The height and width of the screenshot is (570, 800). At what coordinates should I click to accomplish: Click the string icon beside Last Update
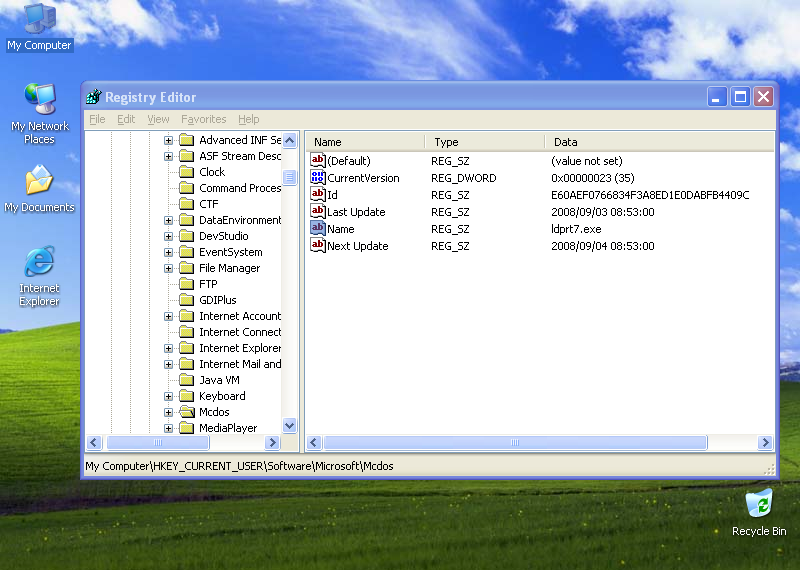click(317, 211)
